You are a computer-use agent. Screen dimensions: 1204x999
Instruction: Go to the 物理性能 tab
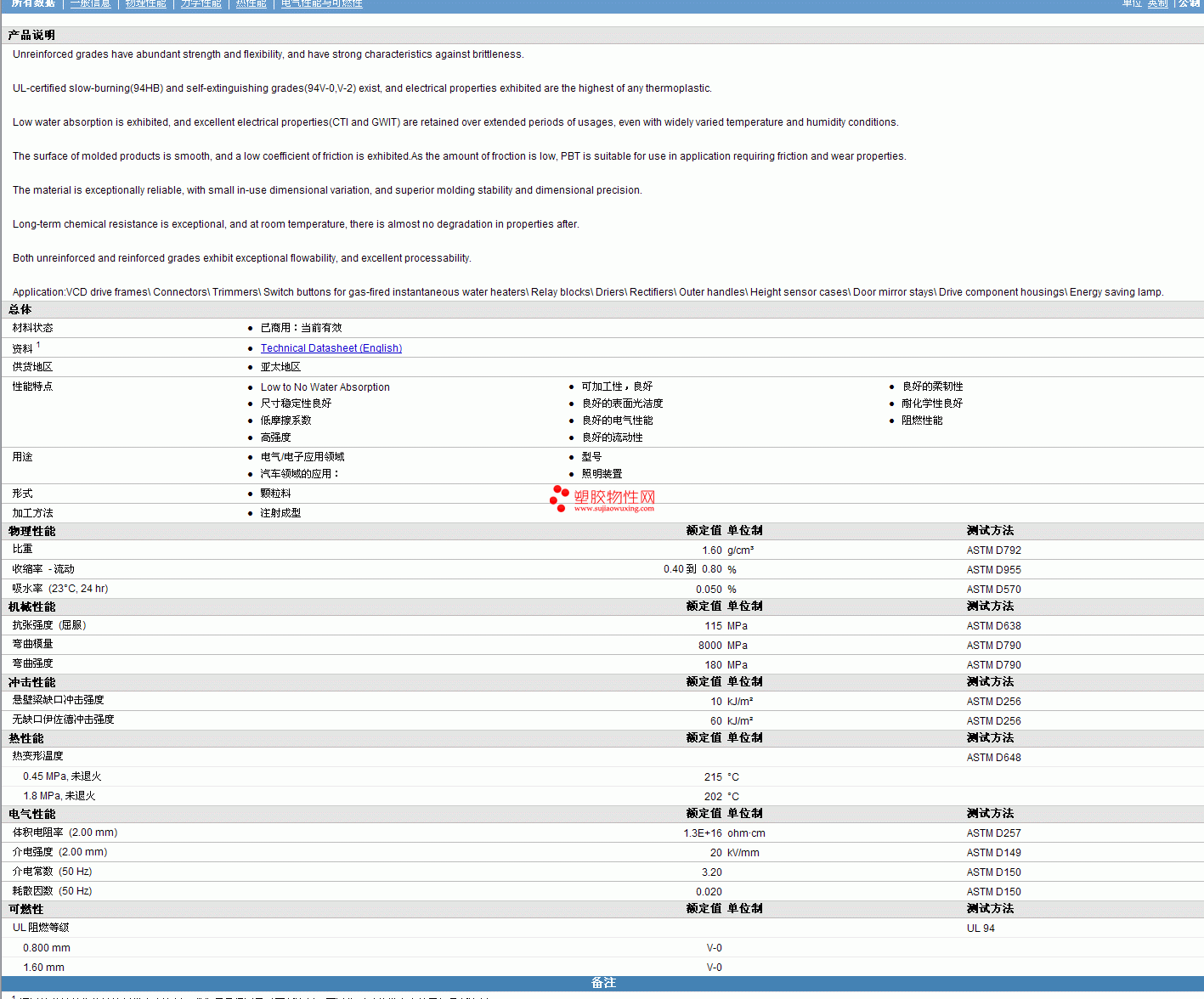(146, 3)
